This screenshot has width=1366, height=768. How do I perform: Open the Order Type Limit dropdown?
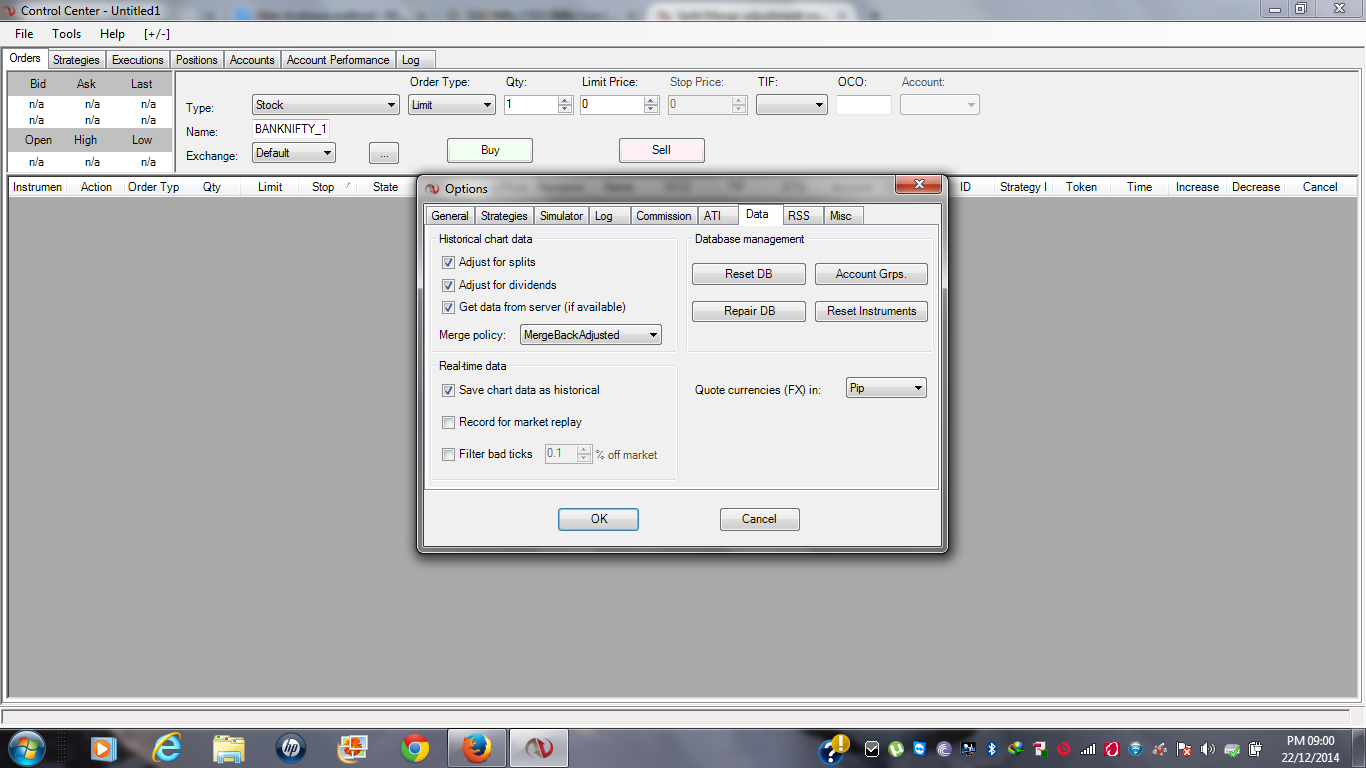(x=452, y=105)
